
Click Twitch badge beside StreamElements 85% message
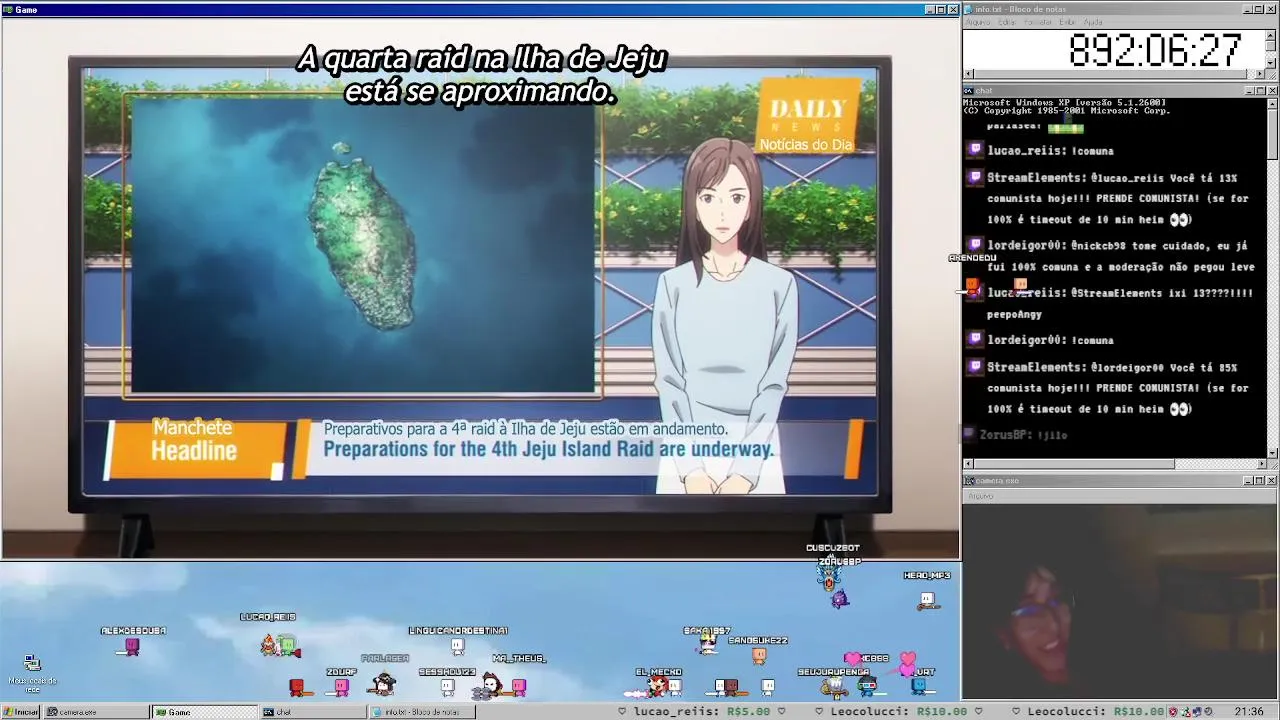pos(975,366)
